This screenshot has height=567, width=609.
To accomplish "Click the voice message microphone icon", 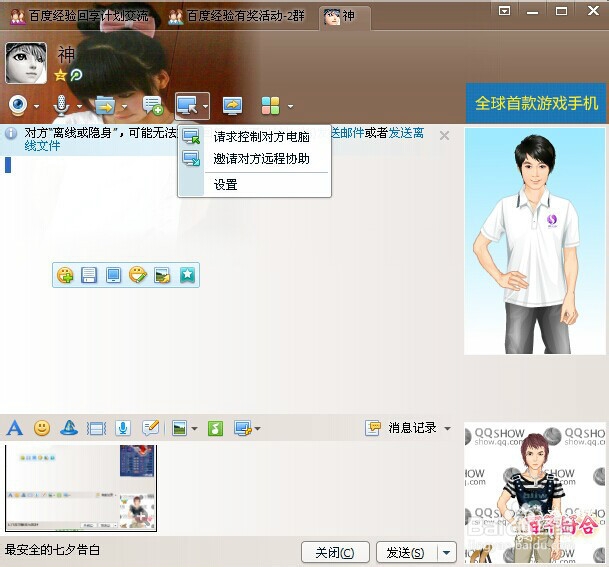I will pyautogui.click(x=123, y=428).
